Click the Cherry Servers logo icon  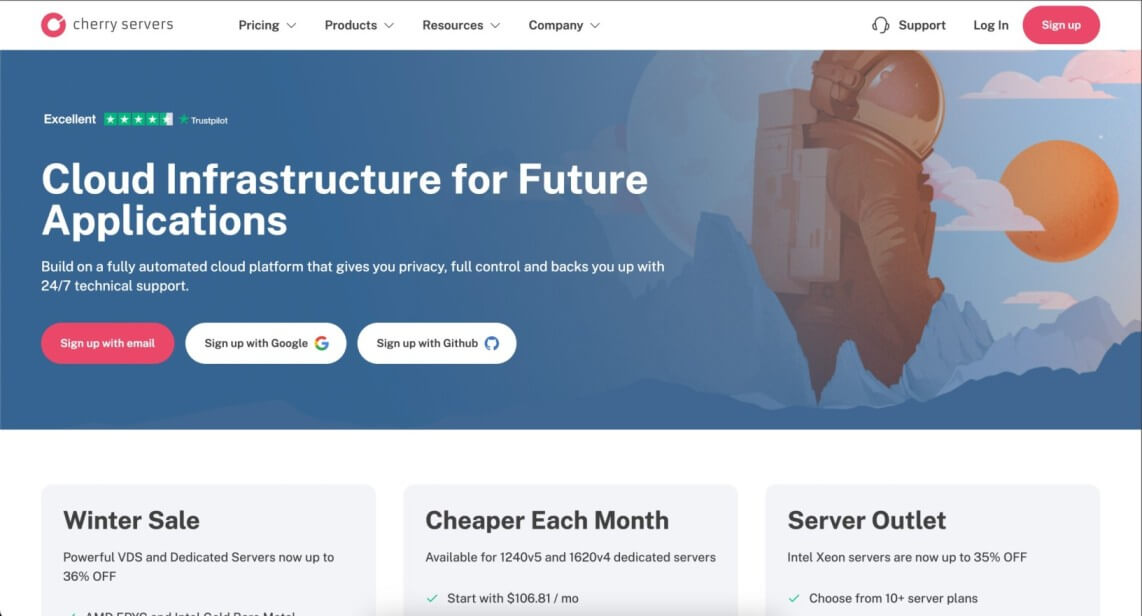[x=53, y=25]
